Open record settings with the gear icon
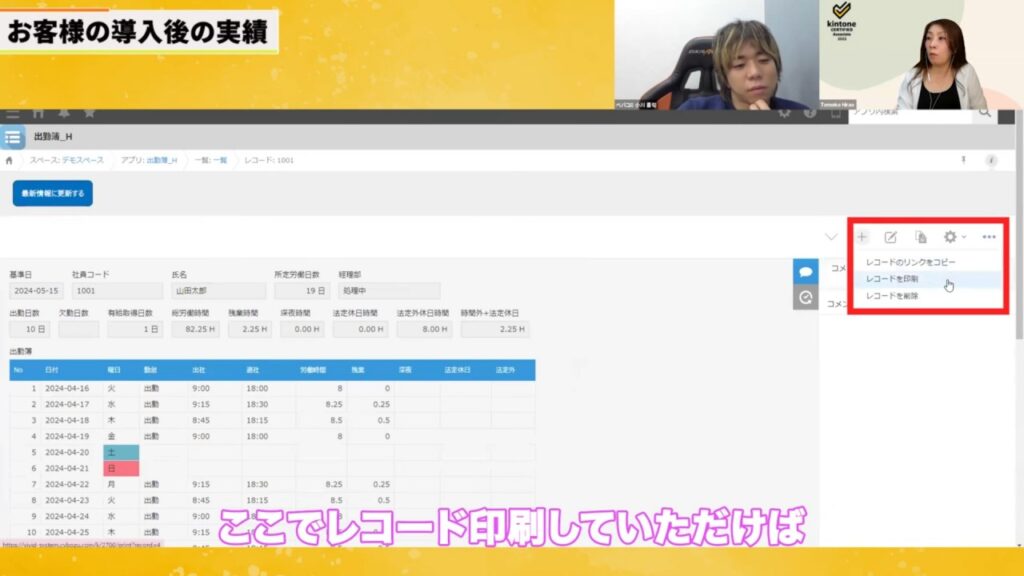Screen dimensions: 1024x576 coord(950,237)
